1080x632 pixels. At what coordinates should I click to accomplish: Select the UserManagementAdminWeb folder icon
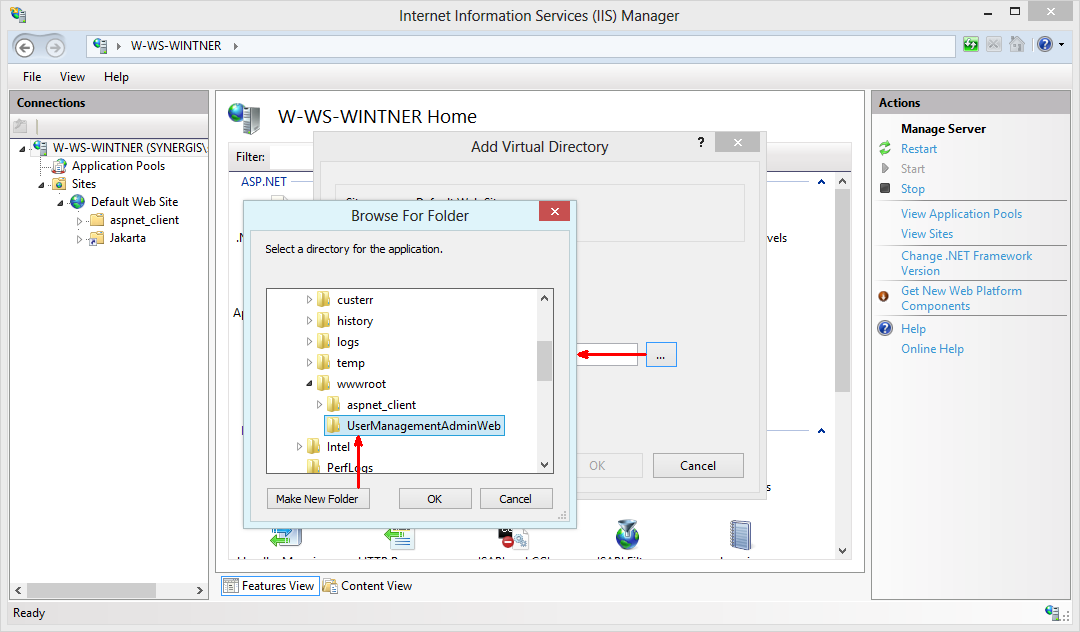[x=334, y=425]
